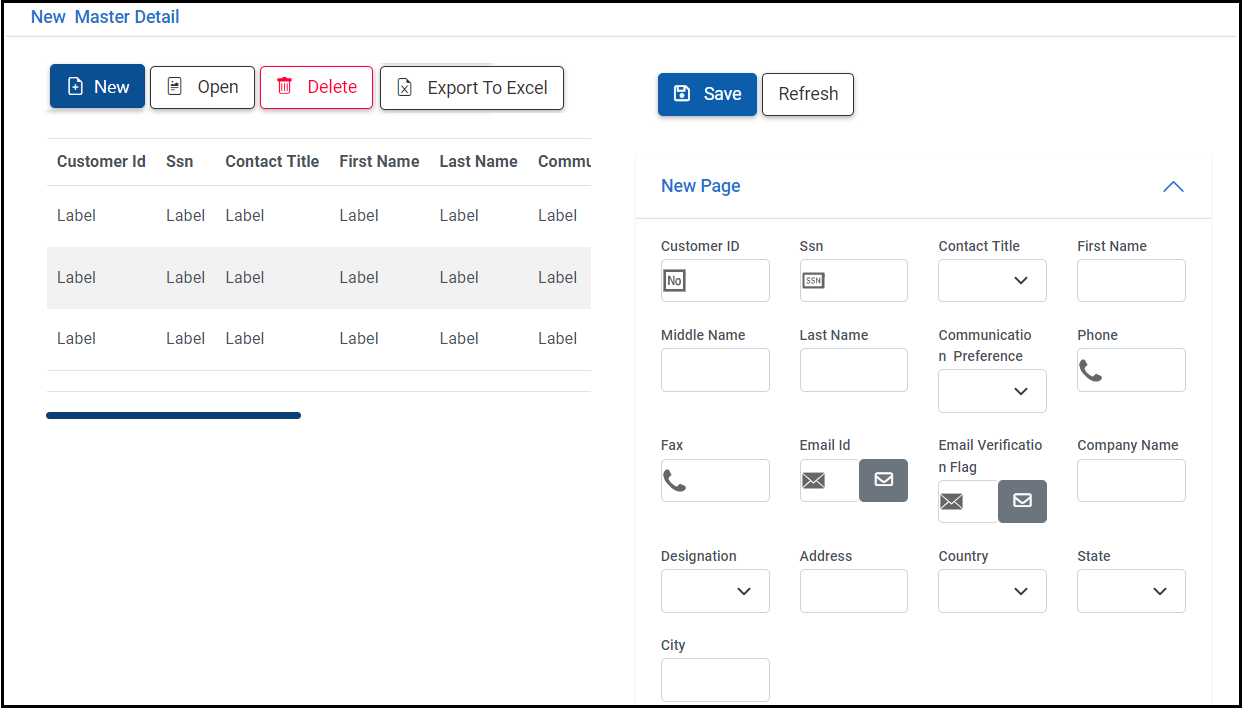This screenshot has width=1242, height=708.
Task: Select third row Customer Id Label cell
Action: click(76, 338)
